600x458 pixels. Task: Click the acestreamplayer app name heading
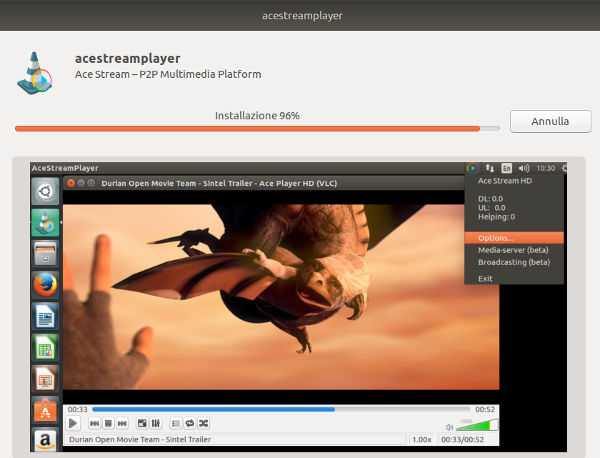click(x=127, y=59)
